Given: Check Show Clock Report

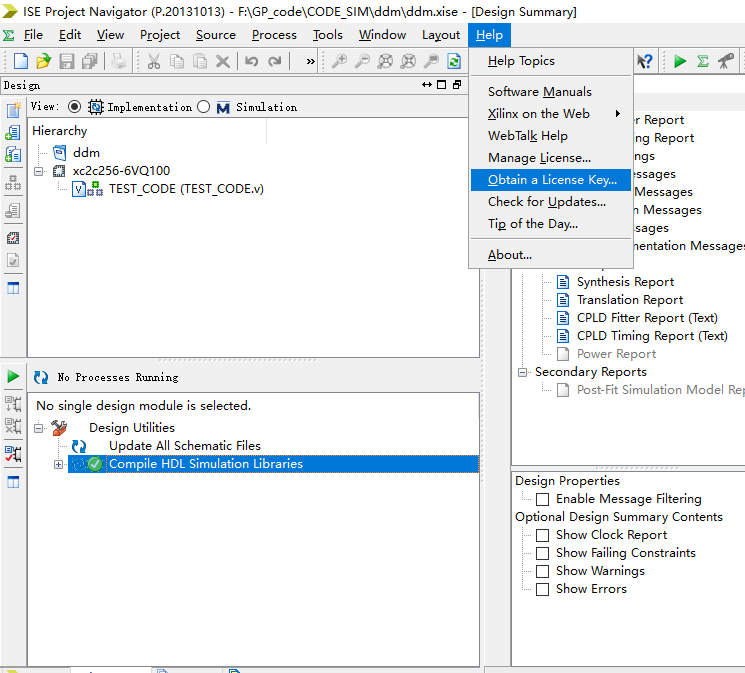Looking at the screenshot, I should [x=542, y=535].
